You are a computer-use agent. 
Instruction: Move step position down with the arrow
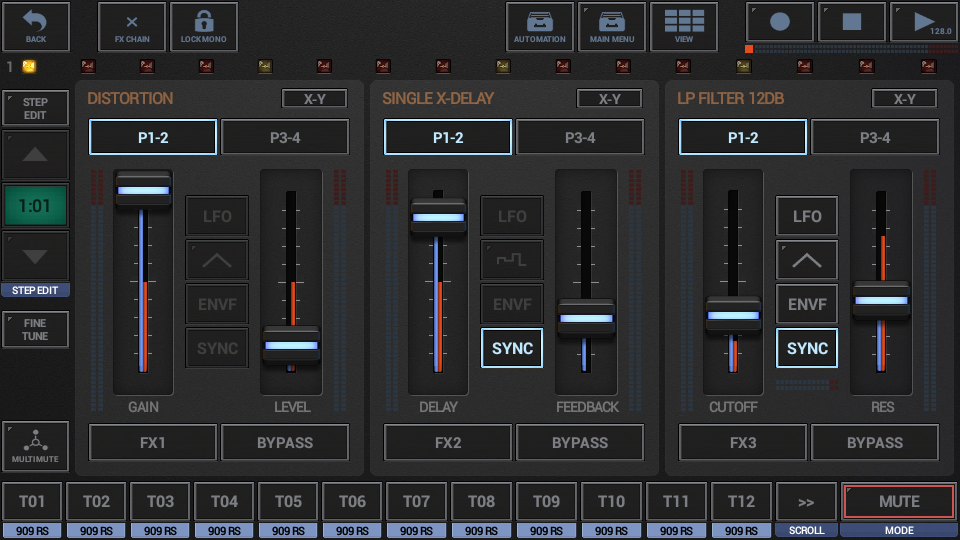(36, 257)
